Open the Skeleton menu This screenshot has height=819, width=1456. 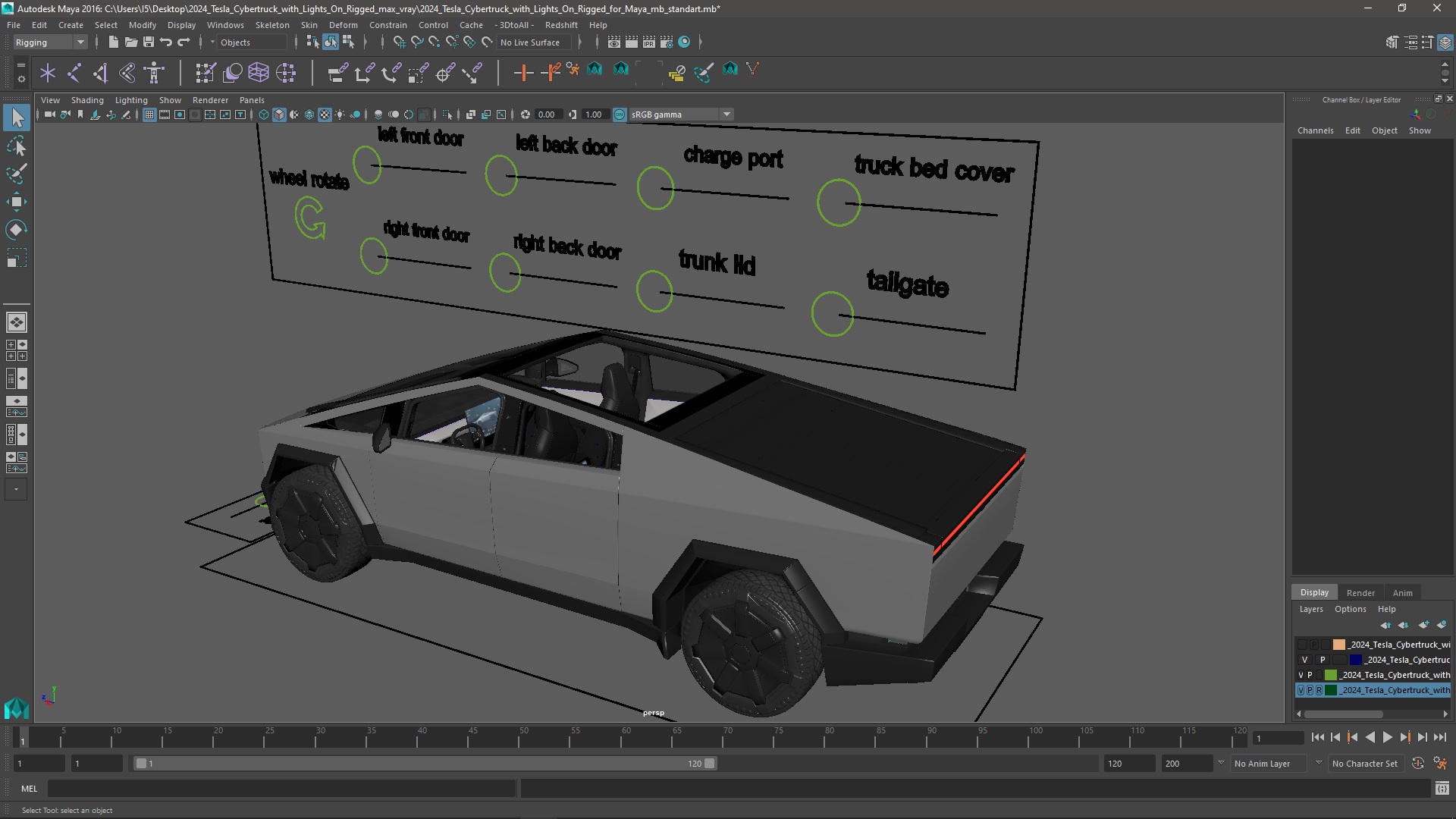(272, 25)
